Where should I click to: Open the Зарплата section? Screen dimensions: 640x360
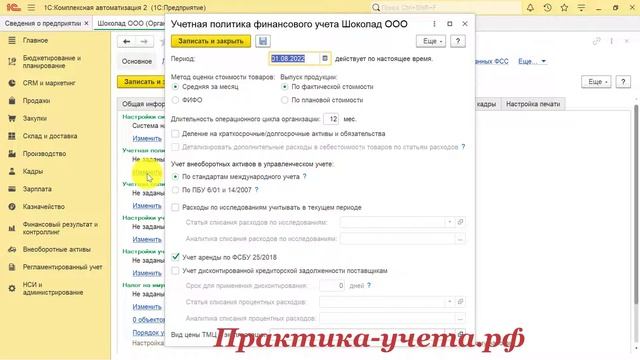coord(37,189)
